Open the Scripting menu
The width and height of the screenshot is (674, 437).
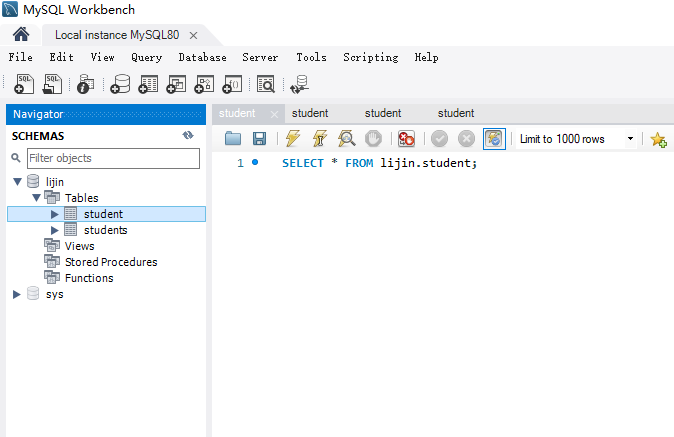coord(371,57)
